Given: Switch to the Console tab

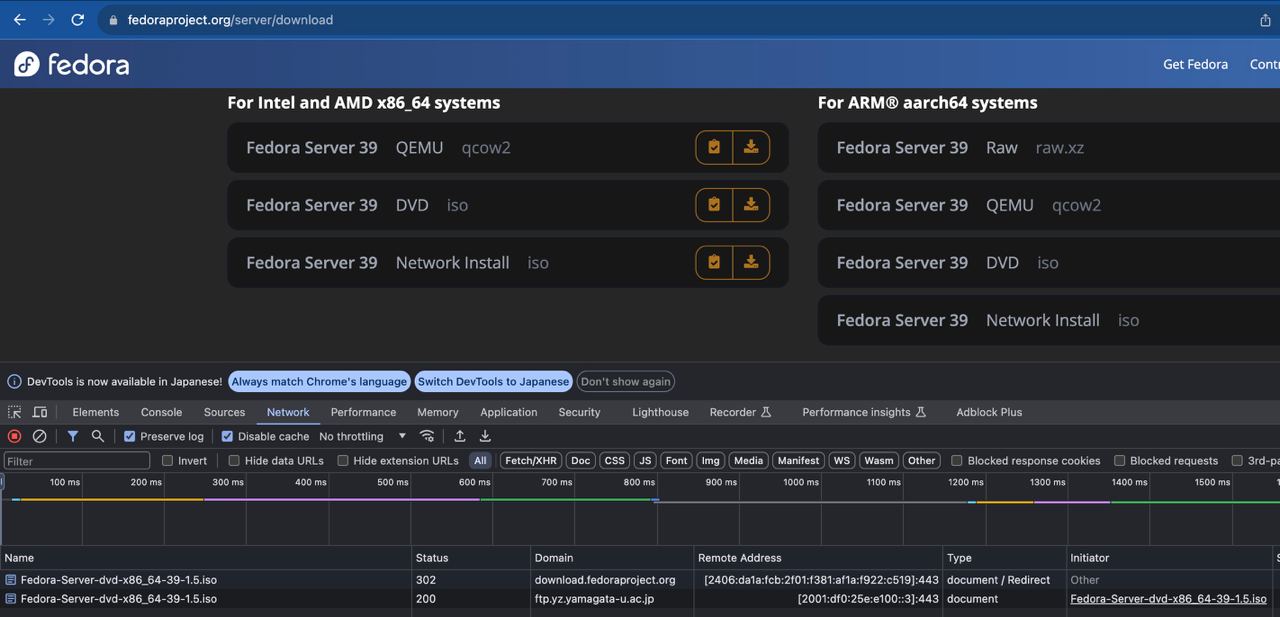Looking at the screenshot, I should point(161,412).
